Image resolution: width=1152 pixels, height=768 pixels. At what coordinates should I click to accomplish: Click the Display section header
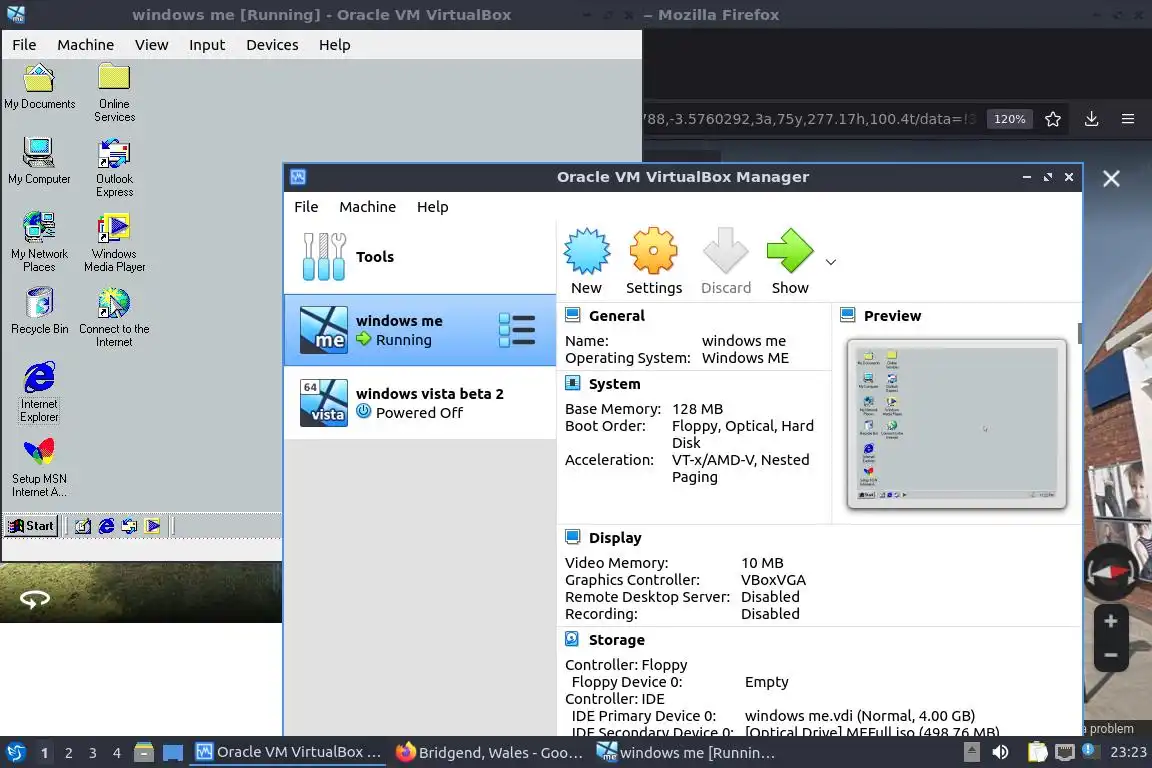pos(615,538)
